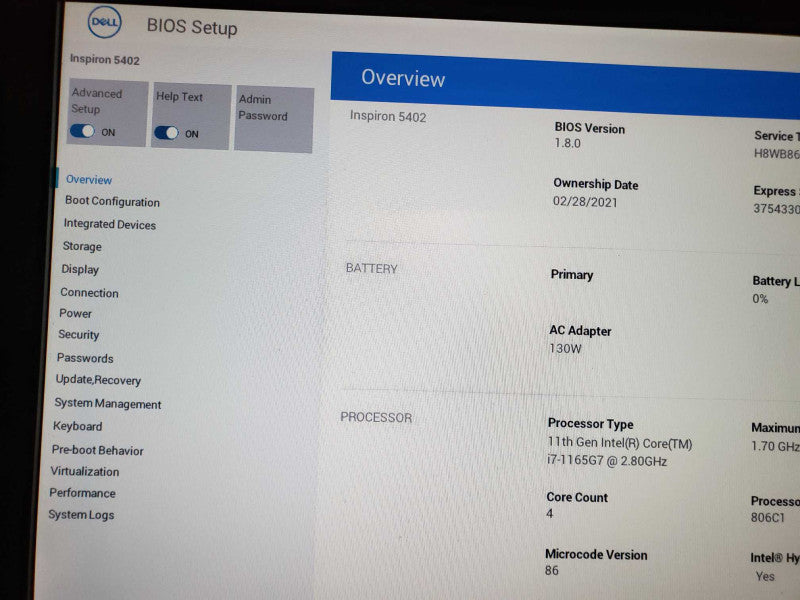The width and height of the screenshot is (800, 600).
Task: Open Security settings
Action: coord(79,335)
